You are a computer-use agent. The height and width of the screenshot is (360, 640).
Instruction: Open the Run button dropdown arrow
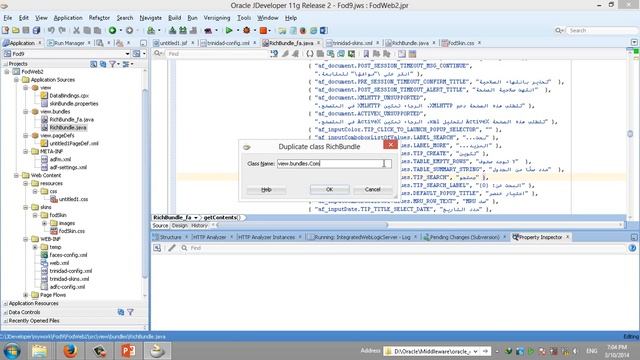[238, 31]
